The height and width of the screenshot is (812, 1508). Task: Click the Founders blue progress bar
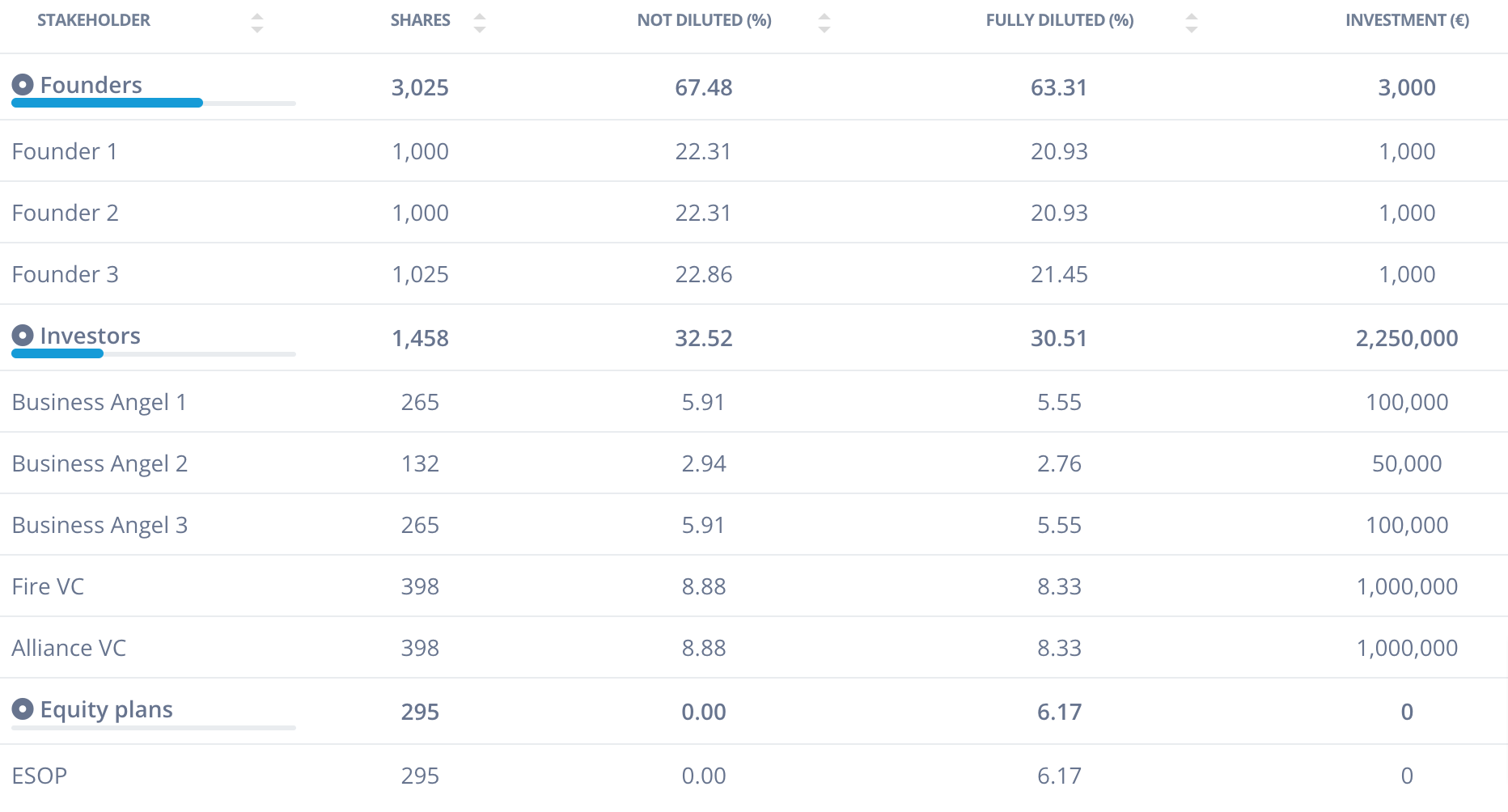(x=107, y=103)
